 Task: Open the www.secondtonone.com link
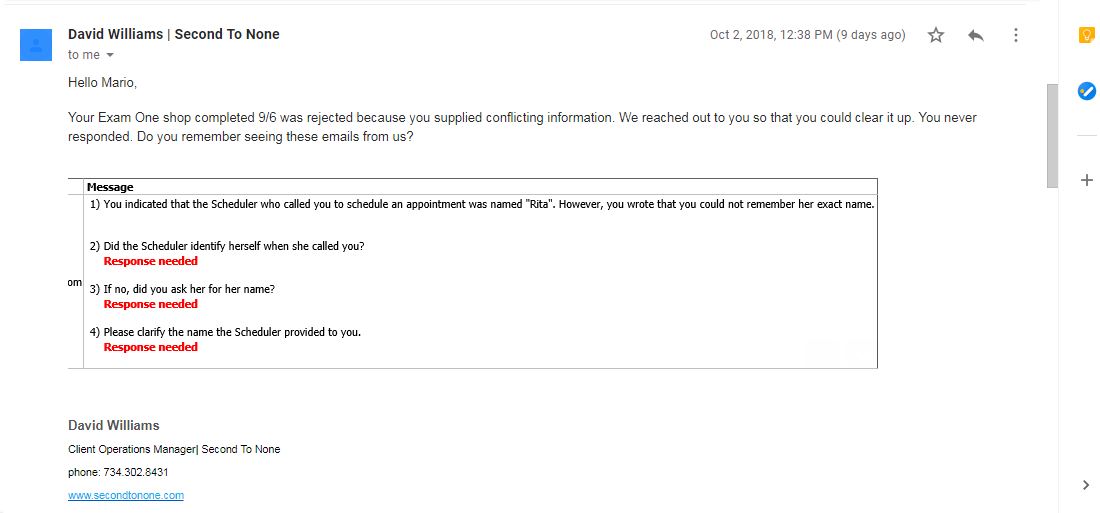[126, 495]
